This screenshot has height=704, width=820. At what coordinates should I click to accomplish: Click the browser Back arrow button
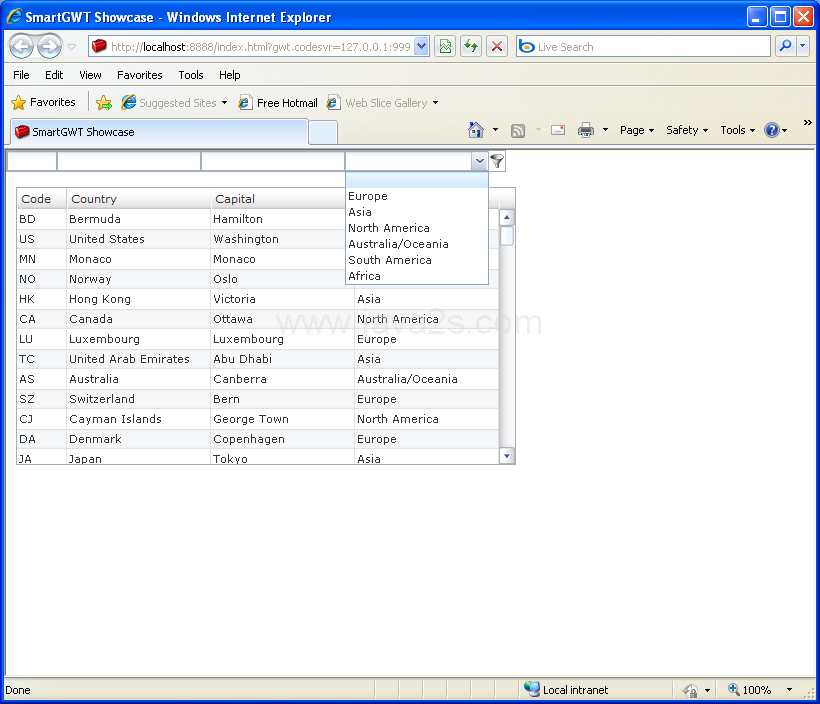click(22, 47)
